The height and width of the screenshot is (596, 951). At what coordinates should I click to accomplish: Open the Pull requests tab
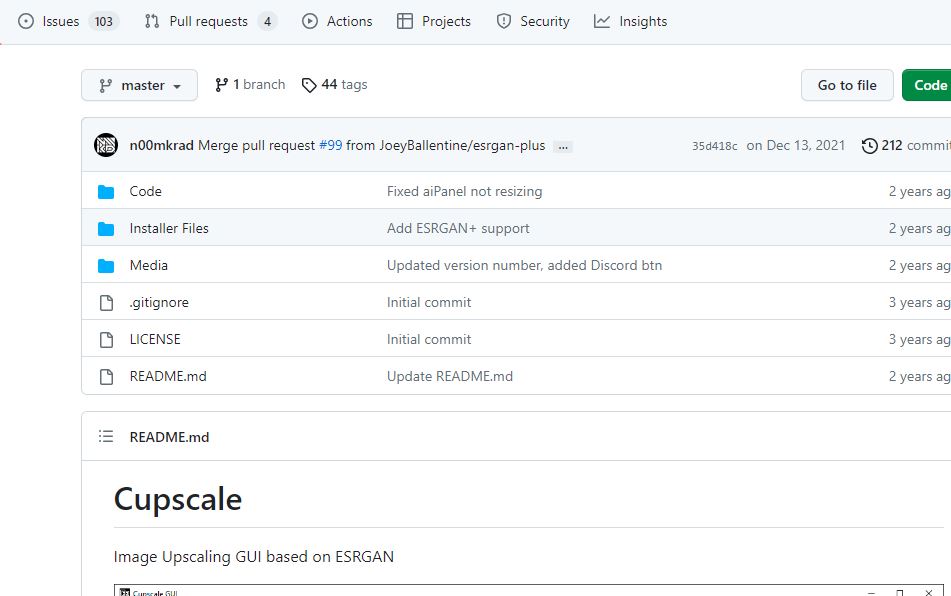click(210, 21)
